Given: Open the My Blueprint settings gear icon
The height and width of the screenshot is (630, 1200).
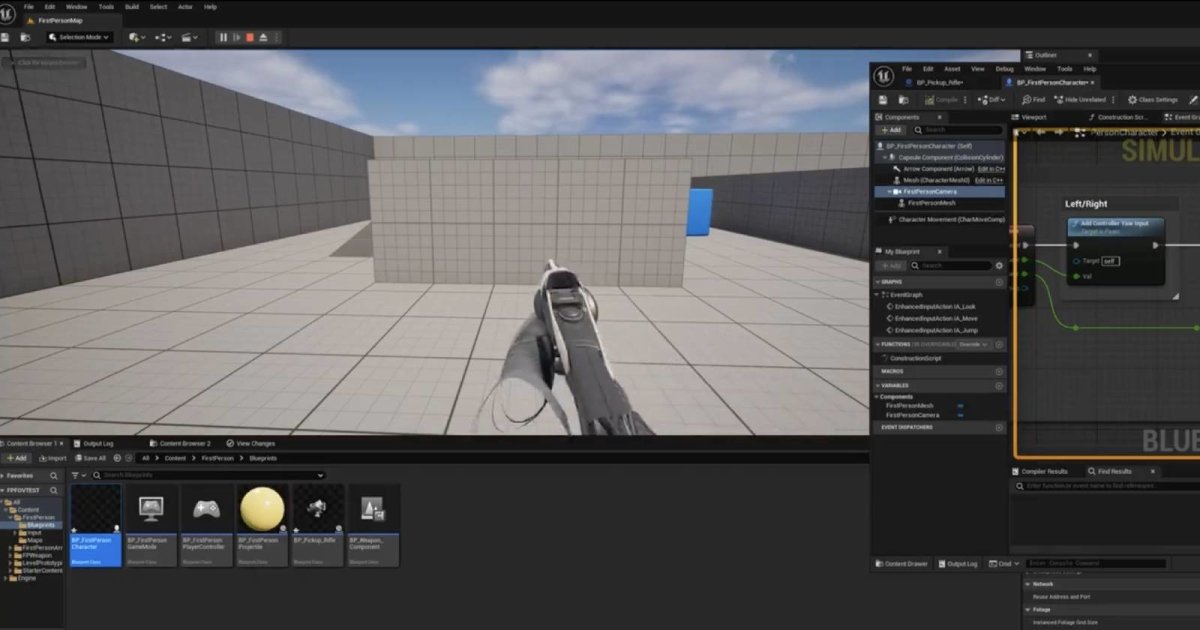Looking at the screenshot, I should click(x=999, y=266).
